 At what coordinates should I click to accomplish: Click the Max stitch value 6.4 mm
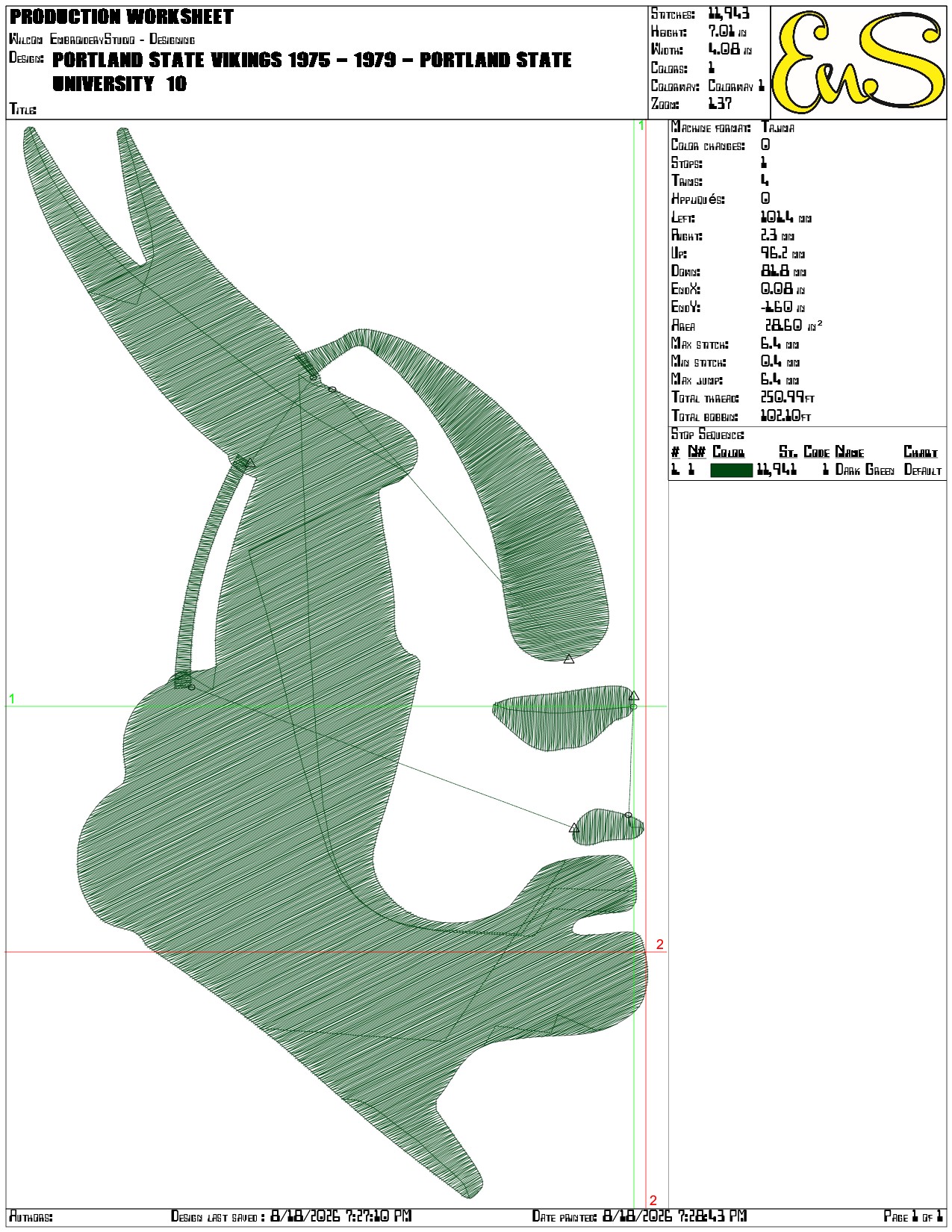click(780, 343)
